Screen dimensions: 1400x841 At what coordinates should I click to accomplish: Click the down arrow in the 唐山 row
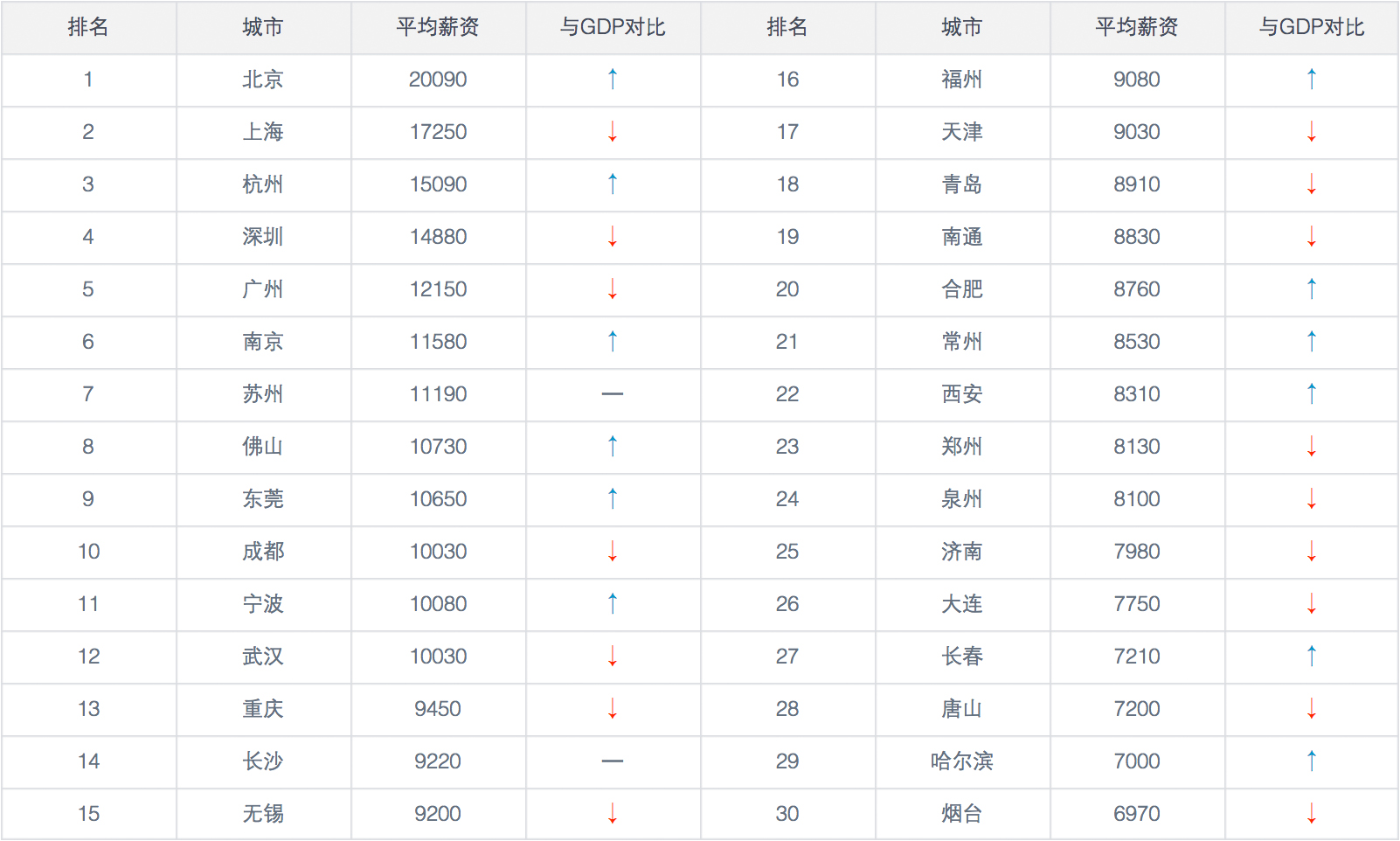1312,709
